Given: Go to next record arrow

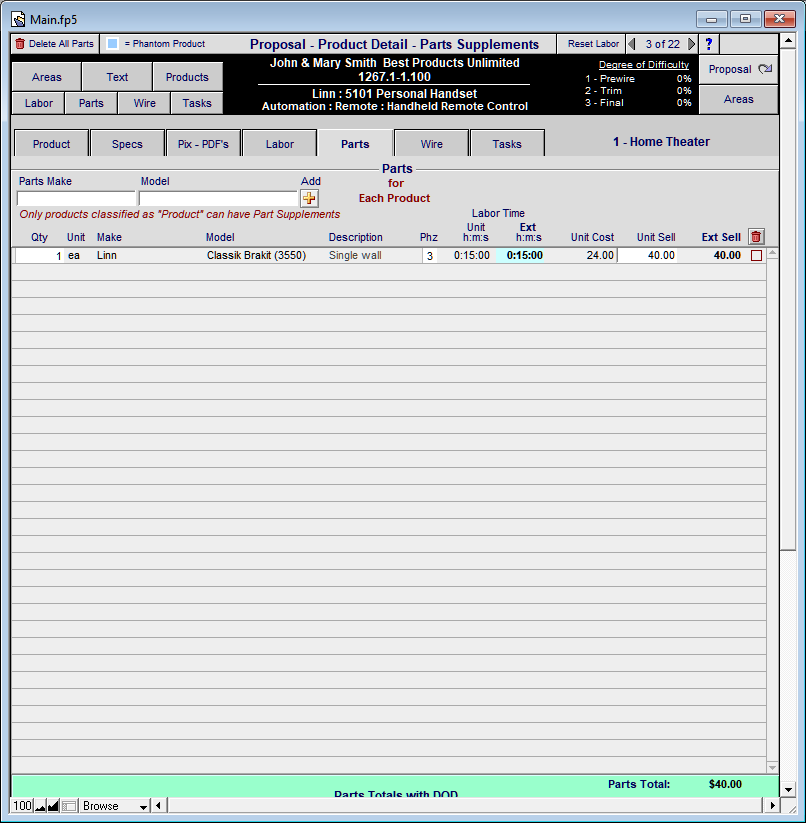Looking at the screenshot, I should pyautogui.click(x=692, y=44).
